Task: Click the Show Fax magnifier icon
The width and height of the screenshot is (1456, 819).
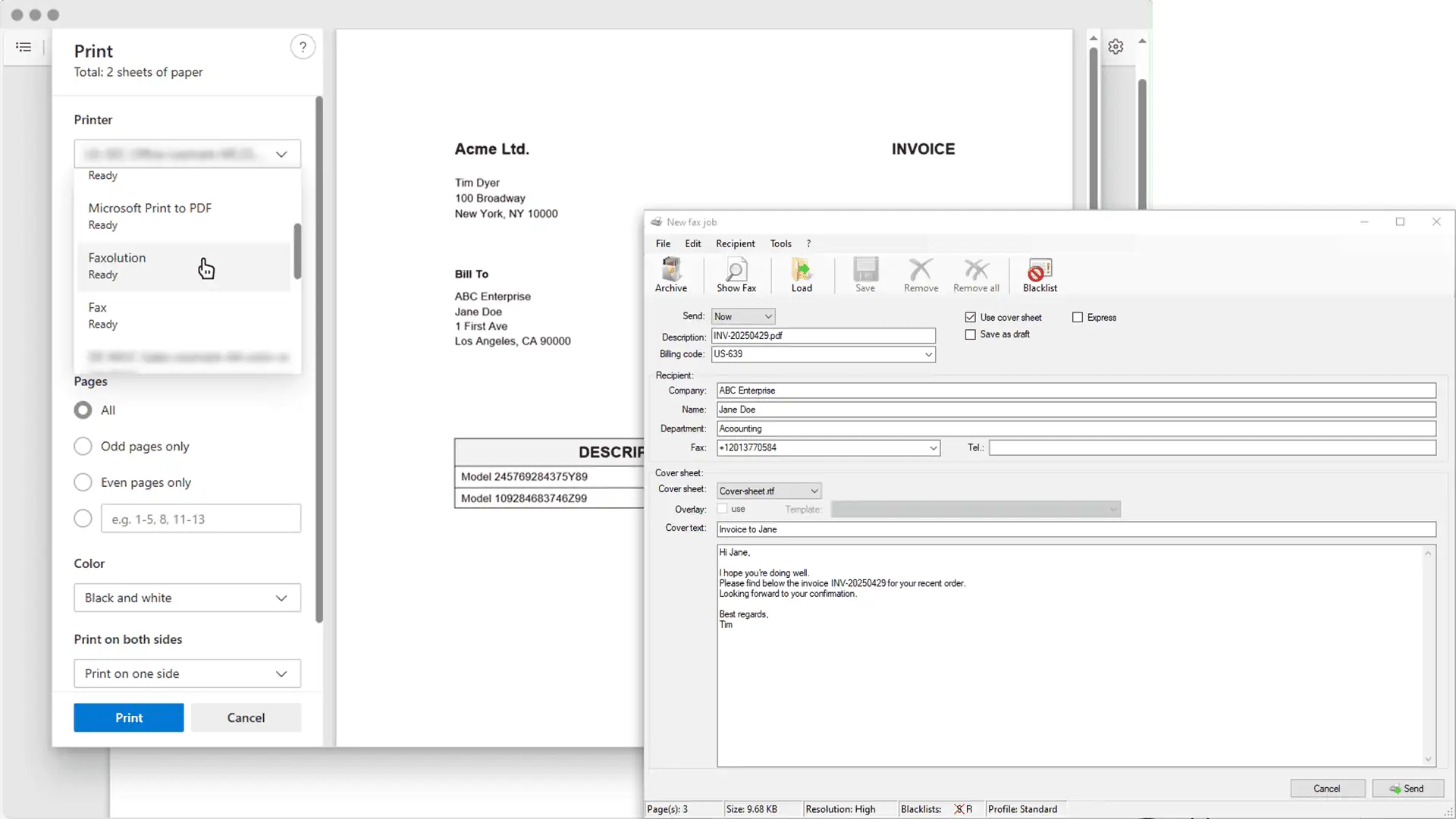Action: 736,275
